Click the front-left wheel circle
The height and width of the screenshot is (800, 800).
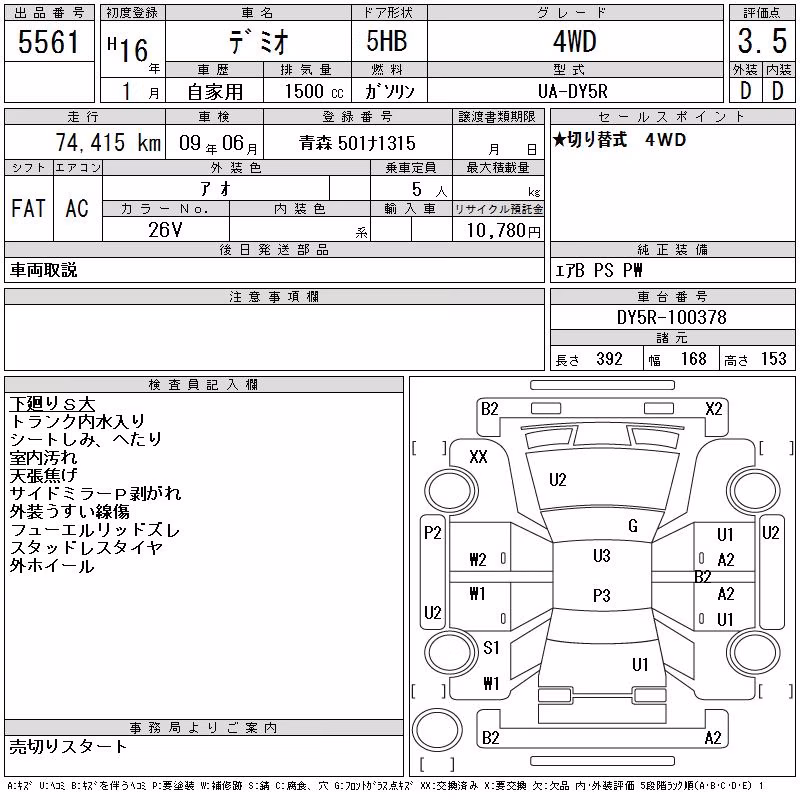point(451,491)
